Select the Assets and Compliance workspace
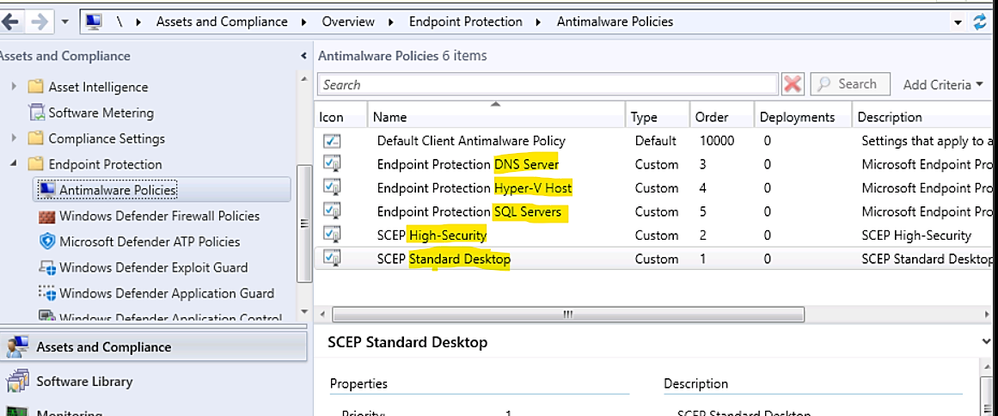This screenshot has height=416, width=998. [x=103, y=347]
